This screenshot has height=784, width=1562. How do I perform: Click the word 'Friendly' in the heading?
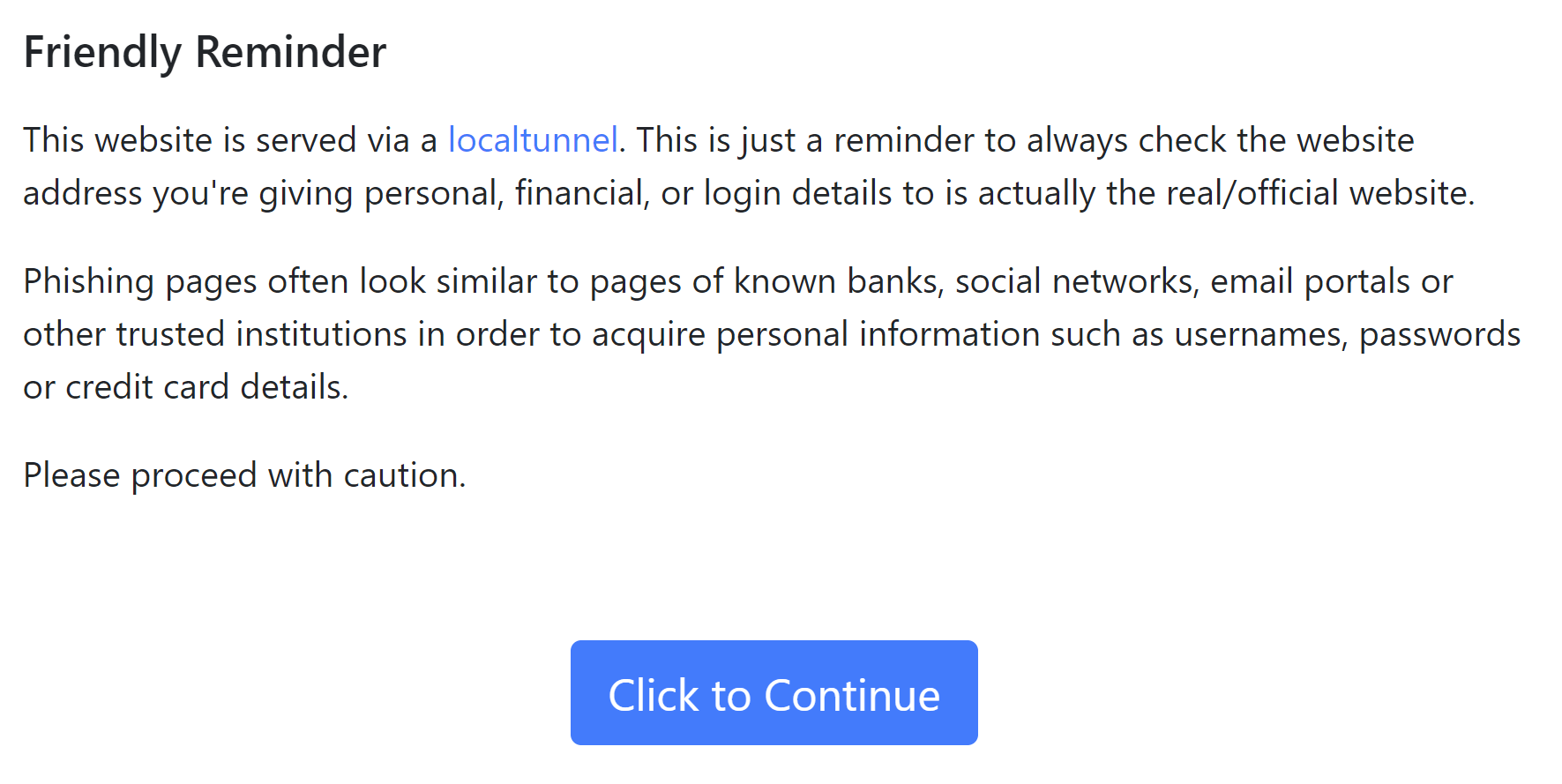[102, 52]
